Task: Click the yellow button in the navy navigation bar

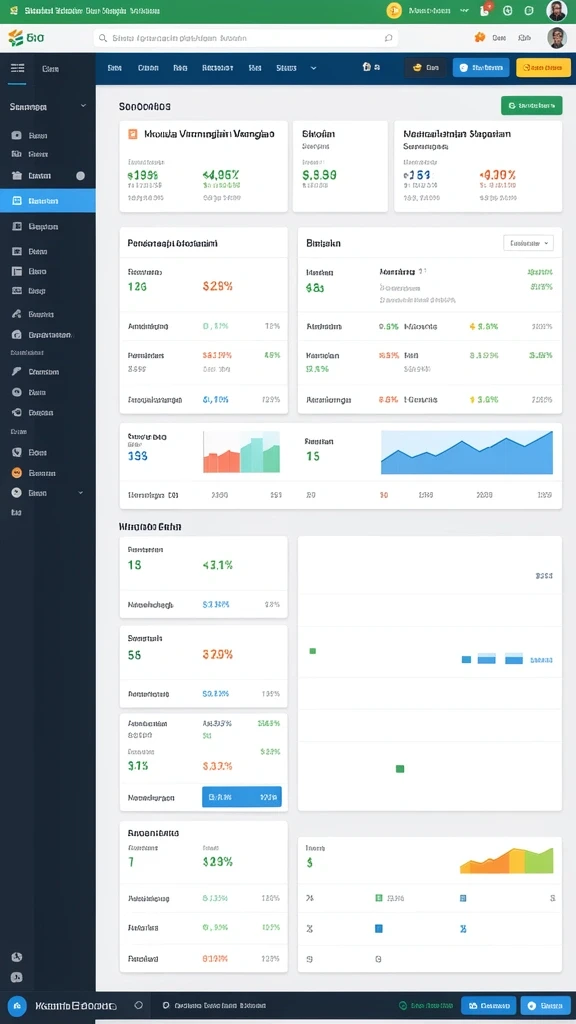Action: [x=539, y=68]
